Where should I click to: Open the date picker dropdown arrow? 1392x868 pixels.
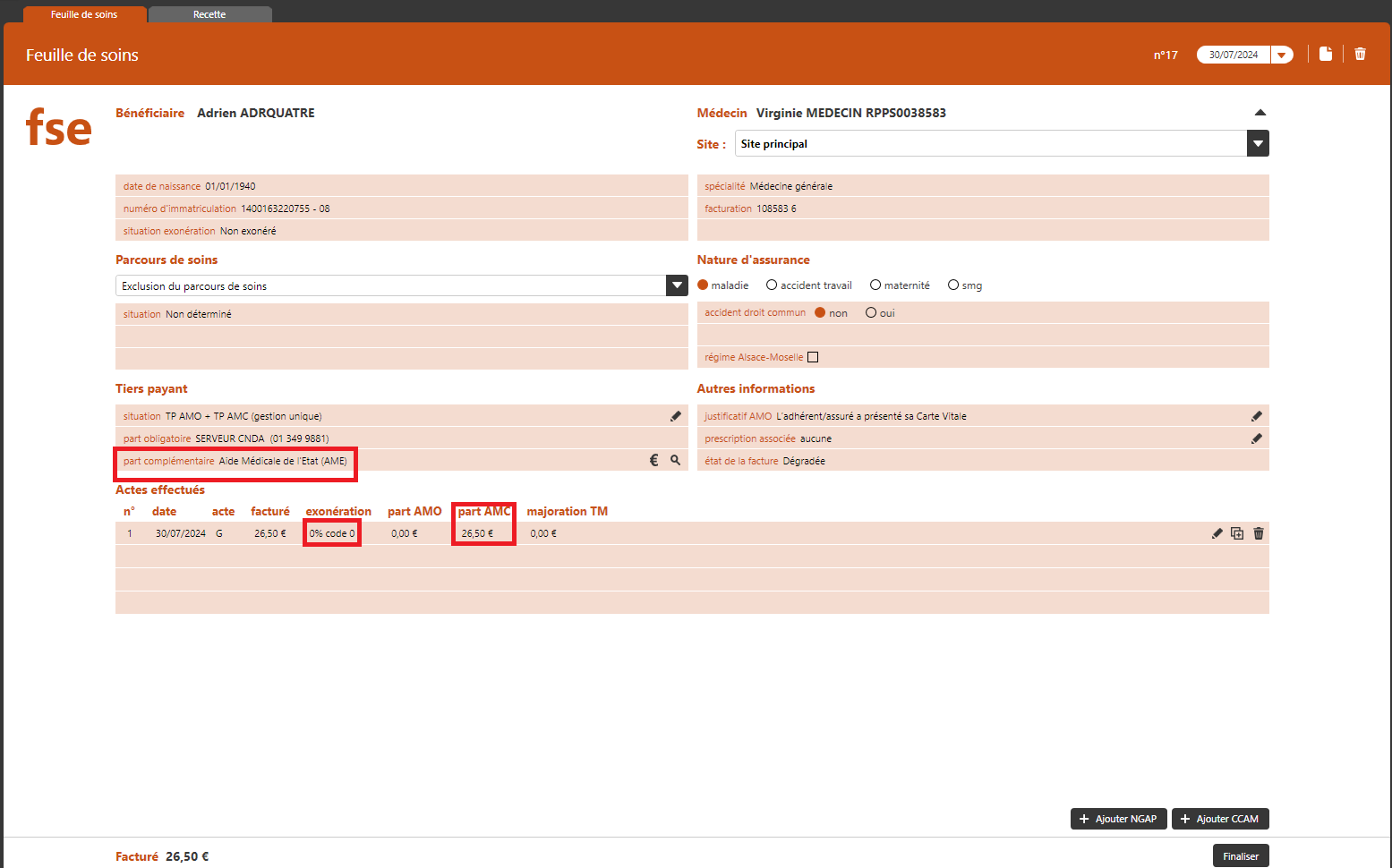coord(1282,55)
